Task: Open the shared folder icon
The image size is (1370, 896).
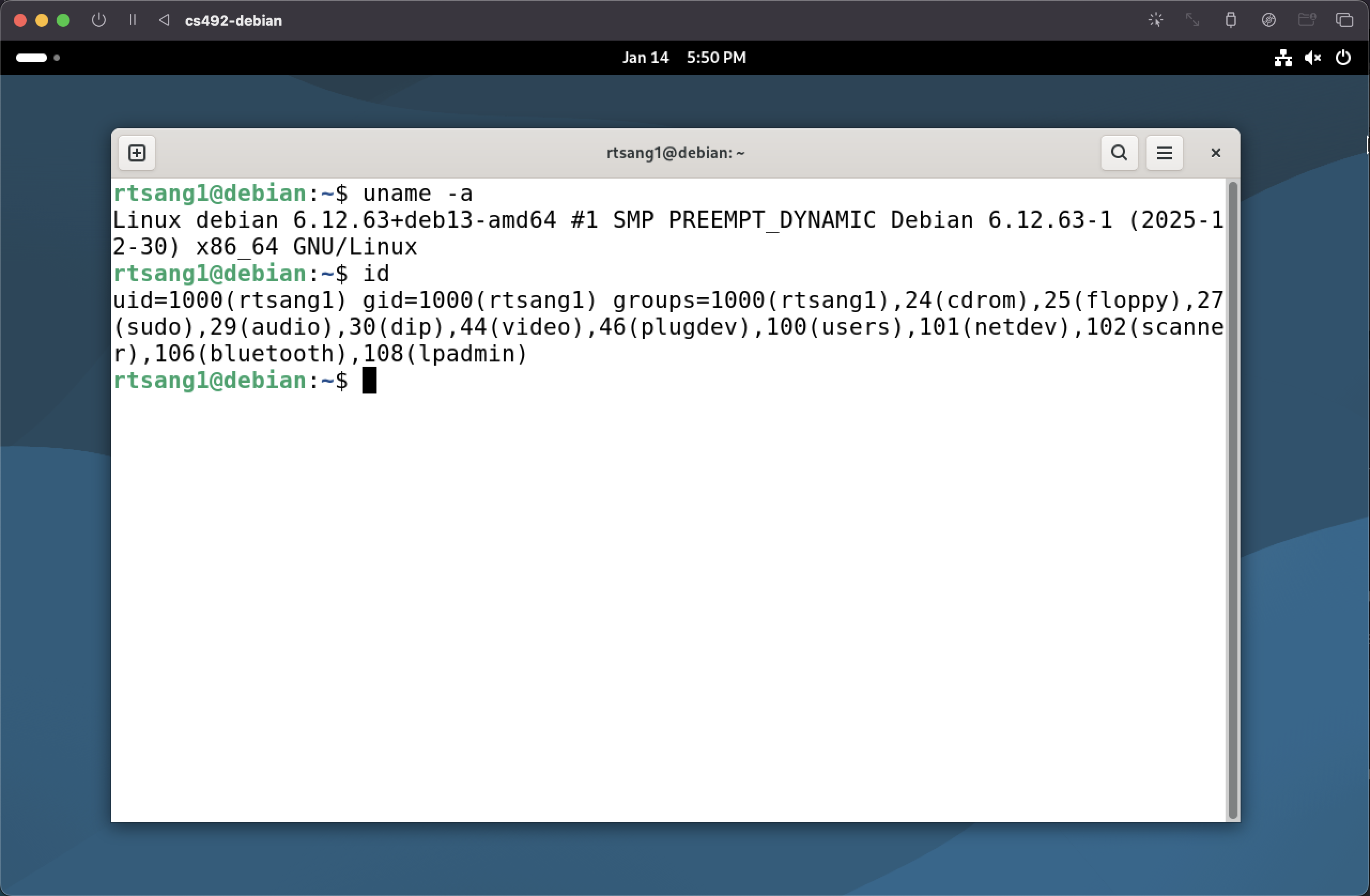Action: coord(1306,20)
